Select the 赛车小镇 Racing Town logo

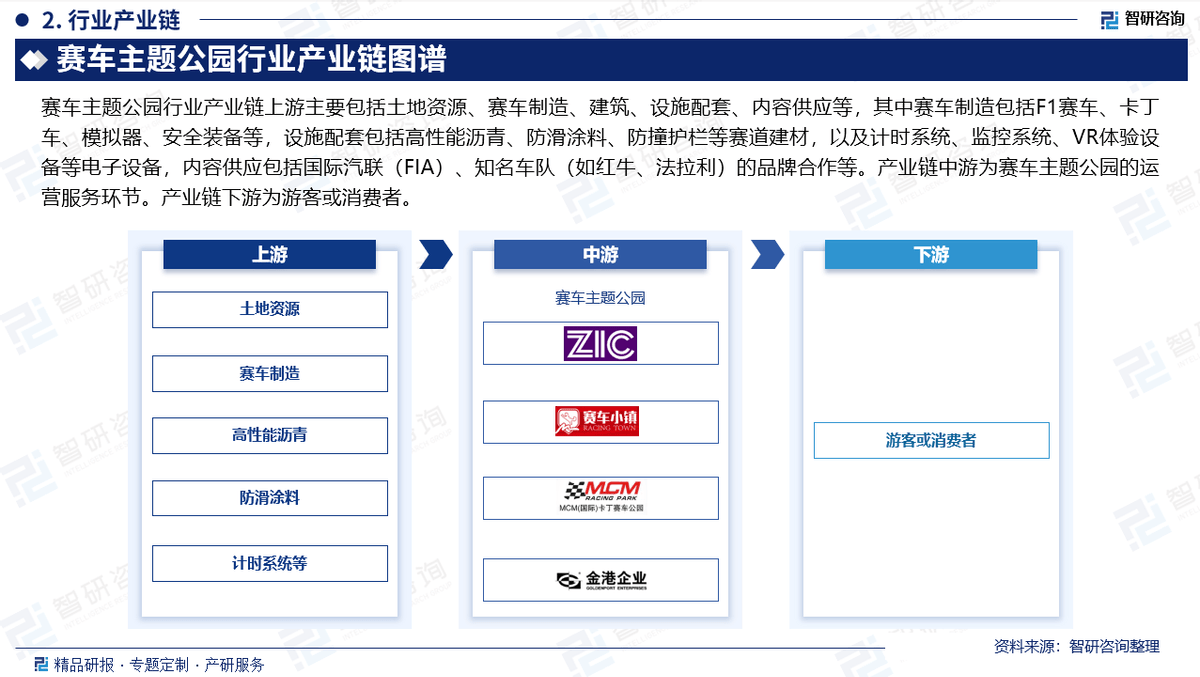[x=597, y=422]
